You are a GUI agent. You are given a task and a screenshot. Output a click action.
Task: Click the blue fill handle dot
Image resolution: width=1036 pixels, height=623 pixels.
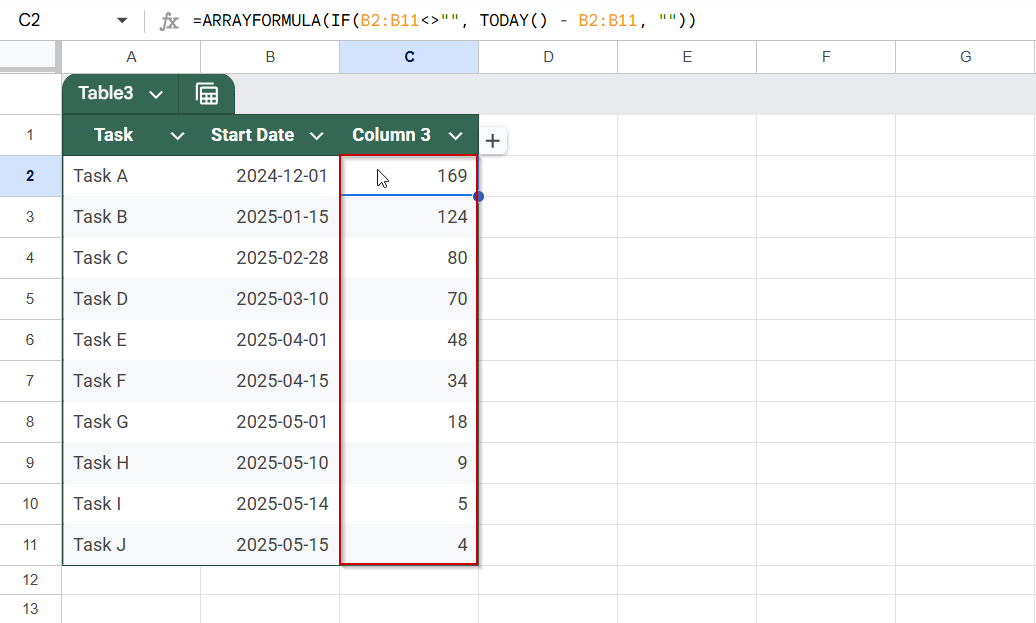(478, 196)
